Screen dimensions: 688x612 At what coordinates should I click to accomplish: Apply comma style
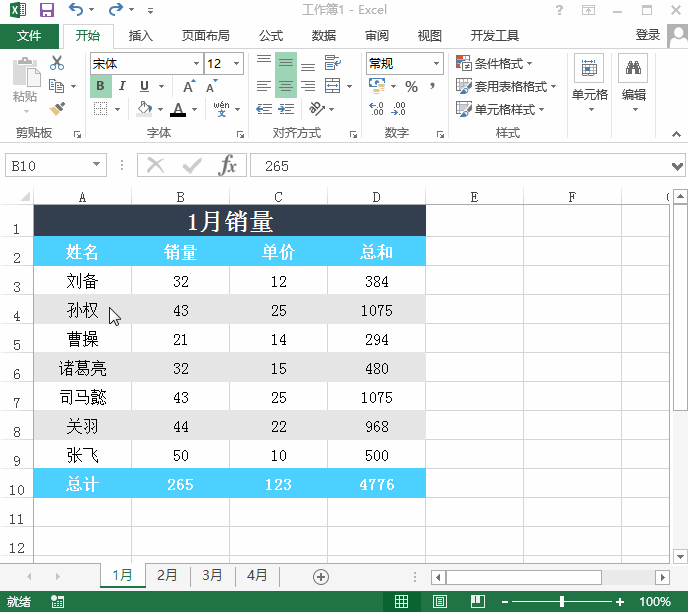(x=433, y=86)
